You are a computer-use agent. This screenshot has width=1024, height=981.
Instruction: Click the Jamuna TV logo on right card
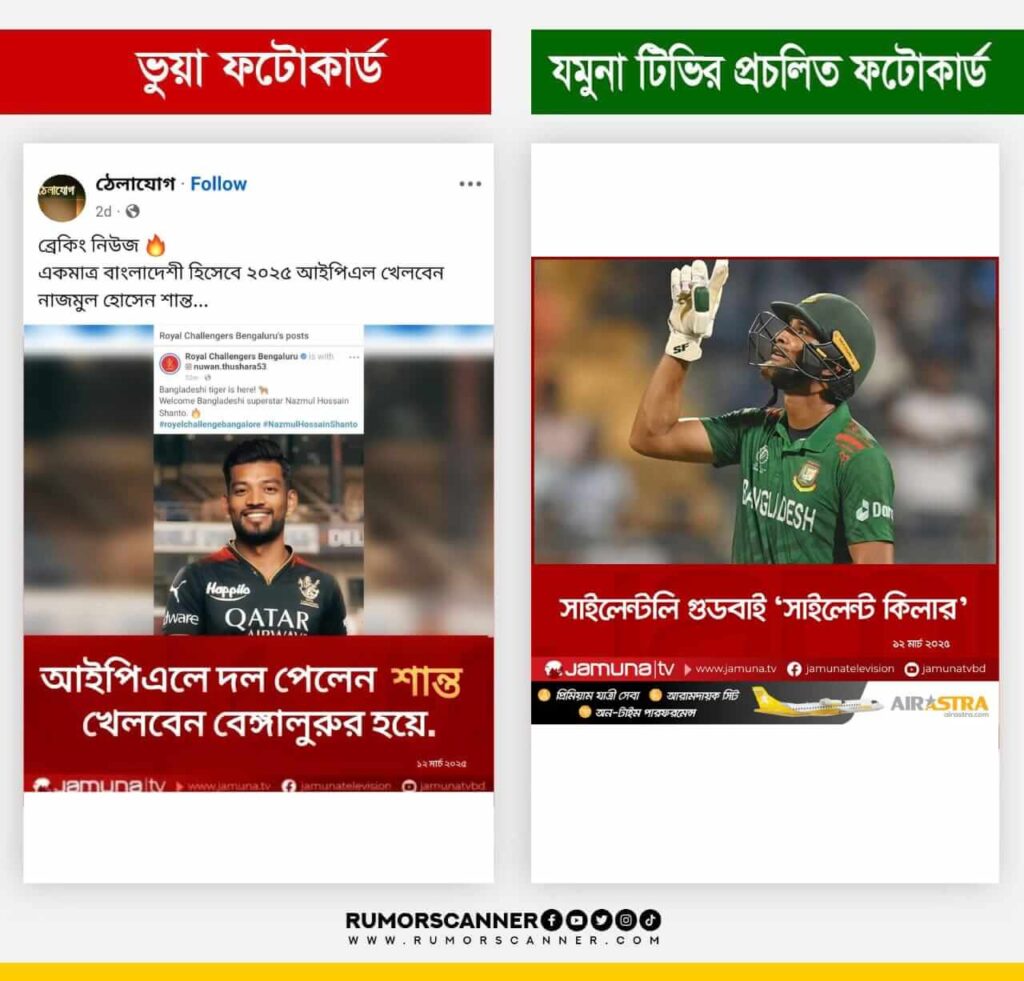pyautogui.click(x=609, y=669)
